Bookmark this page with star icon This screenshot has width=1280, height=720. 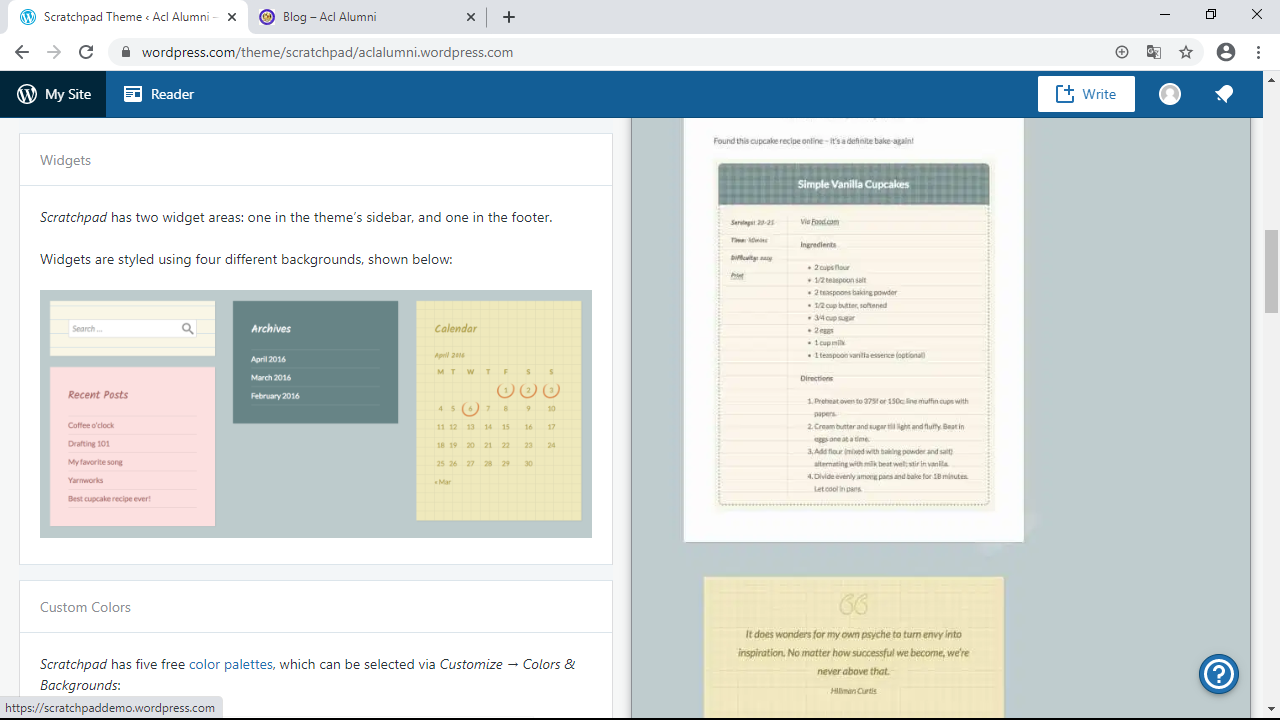[1186, 52]
